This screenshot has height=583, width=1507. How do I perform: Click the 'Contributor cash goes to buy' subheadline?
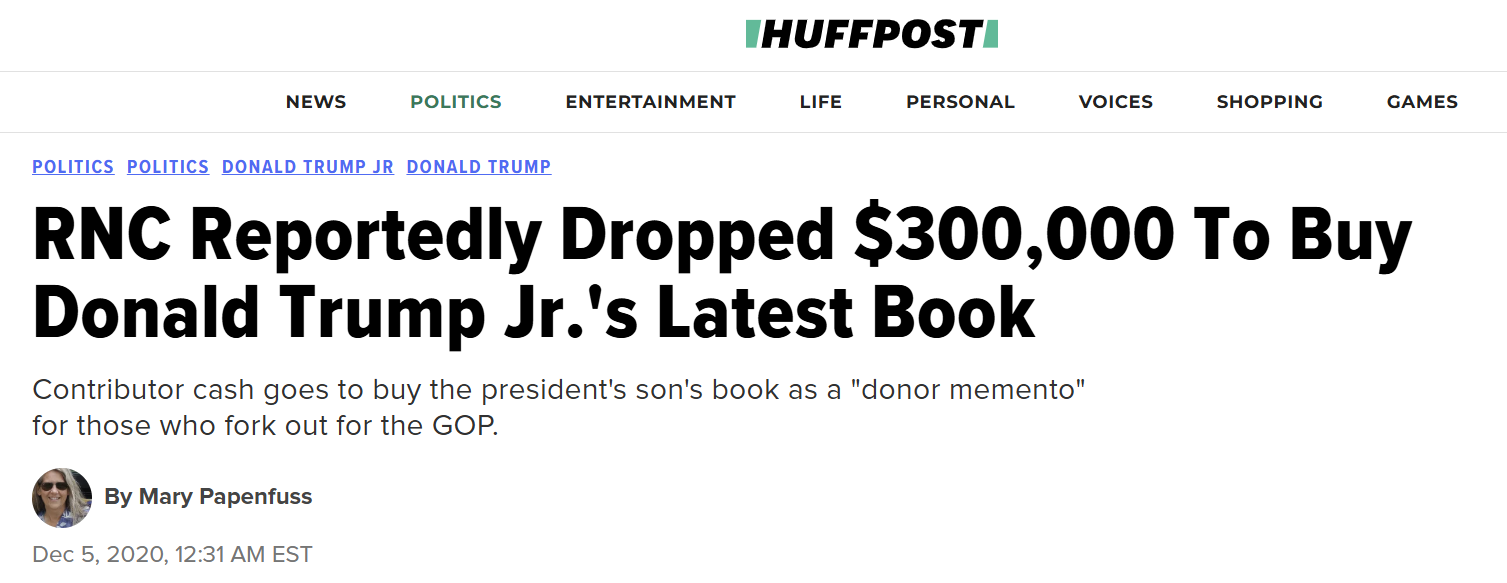point(559,389)
